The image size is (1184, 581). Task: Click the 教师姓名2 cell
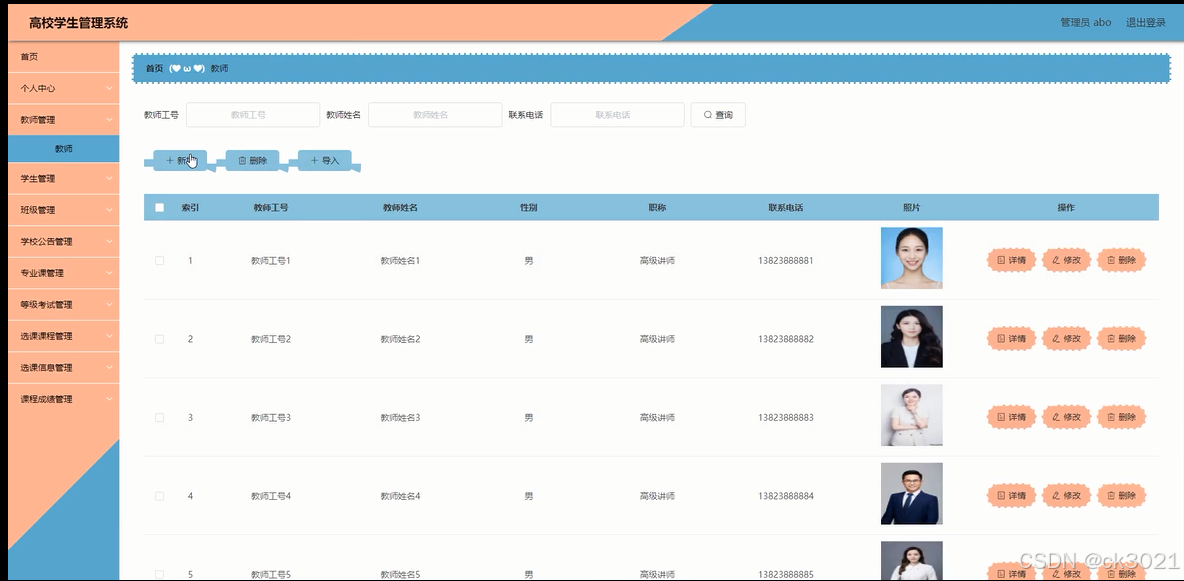click(x=400, y=339)
